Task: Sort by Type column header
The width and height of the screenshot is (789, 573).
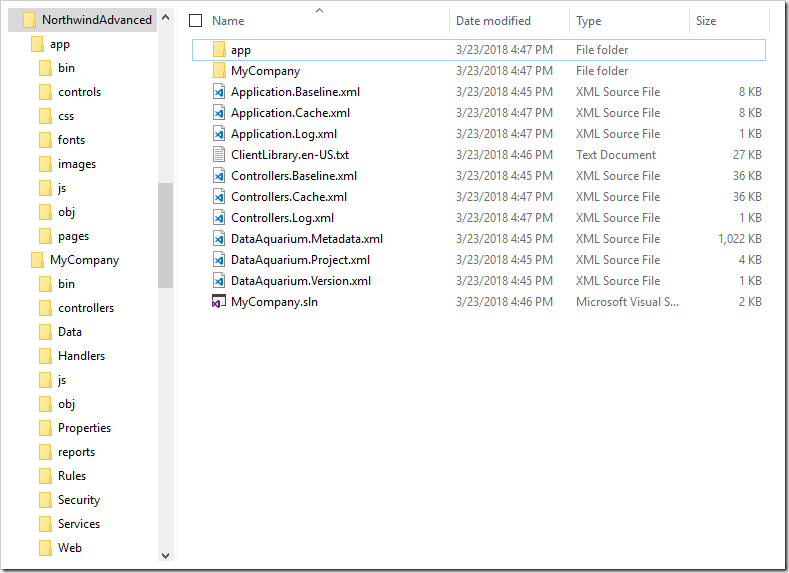Action: click(x=588, y=21)
